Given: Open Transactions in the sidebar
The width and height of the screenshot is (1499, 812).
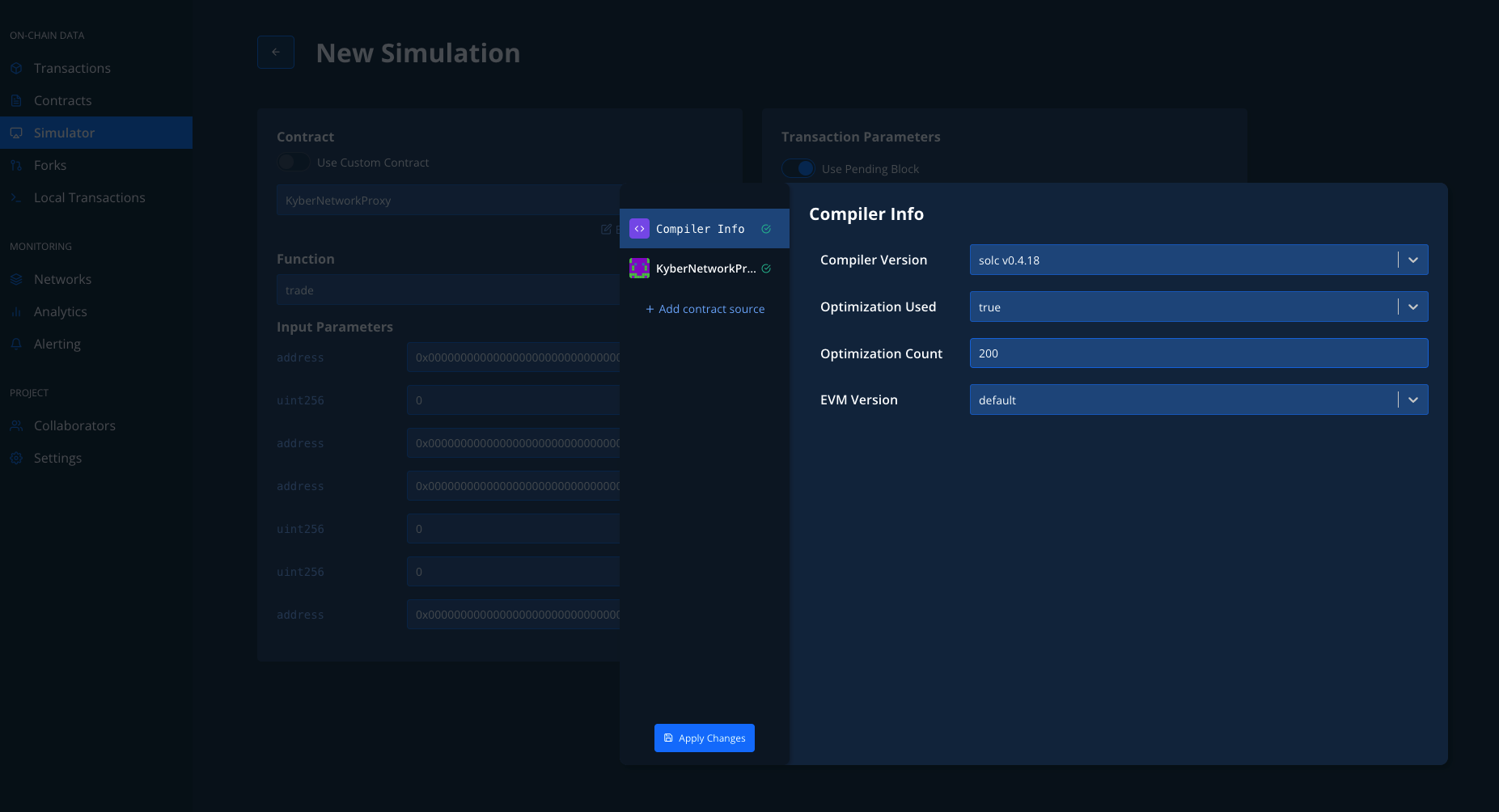Looking at the screenshot, I should 96,68.
